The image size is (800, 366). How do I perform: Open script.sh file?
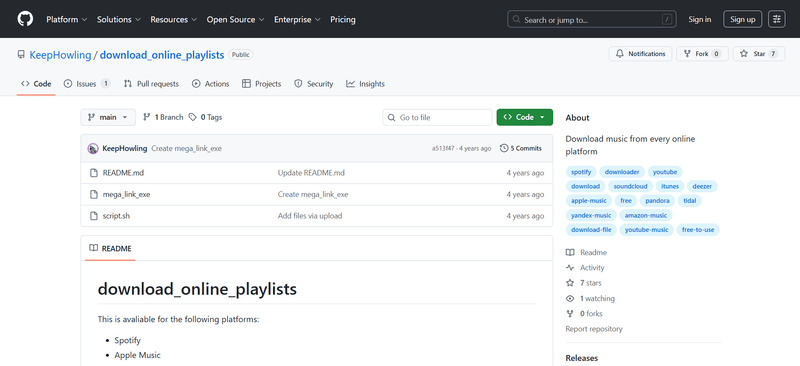(x=116, y=216)
